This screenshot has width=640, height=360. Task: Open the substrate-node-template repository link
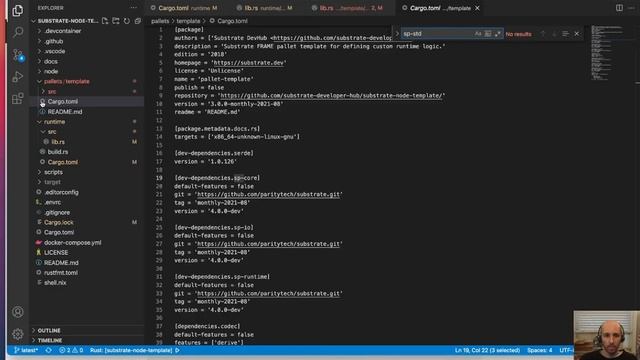coord(331,96)
